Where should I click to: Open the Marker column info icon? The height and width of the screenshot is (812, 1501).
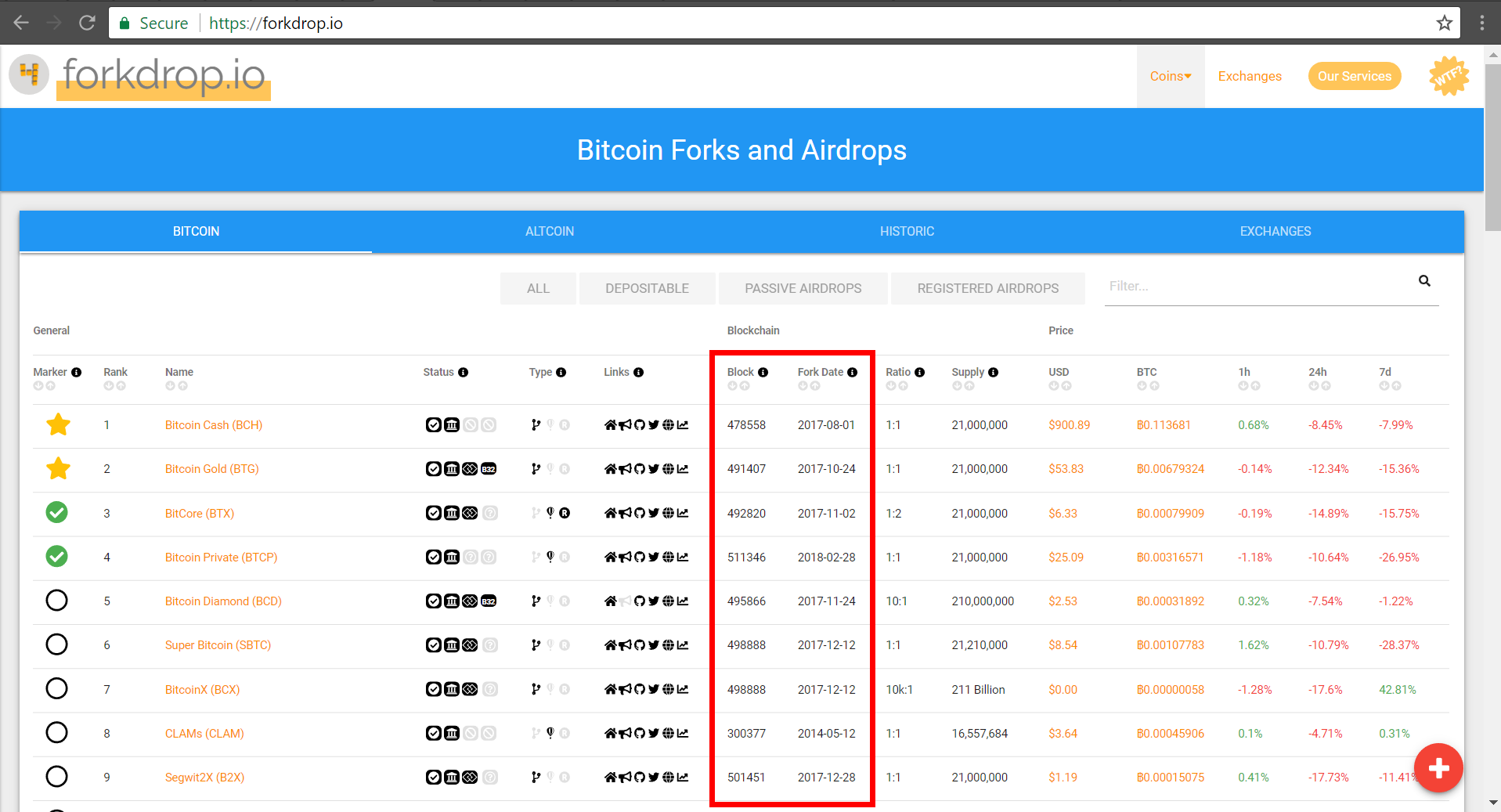[x=76, y=372]
